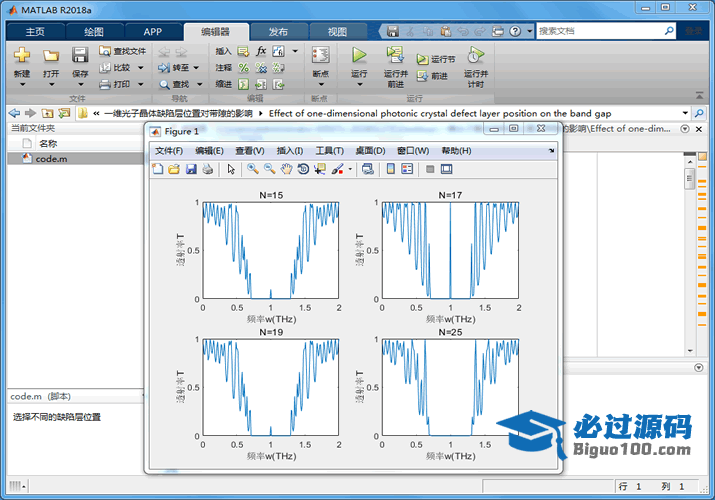Switch to the Publish (发布) tab
This screenshot has width=715, height=500.
pyautogui.click(x=278, y=31)
